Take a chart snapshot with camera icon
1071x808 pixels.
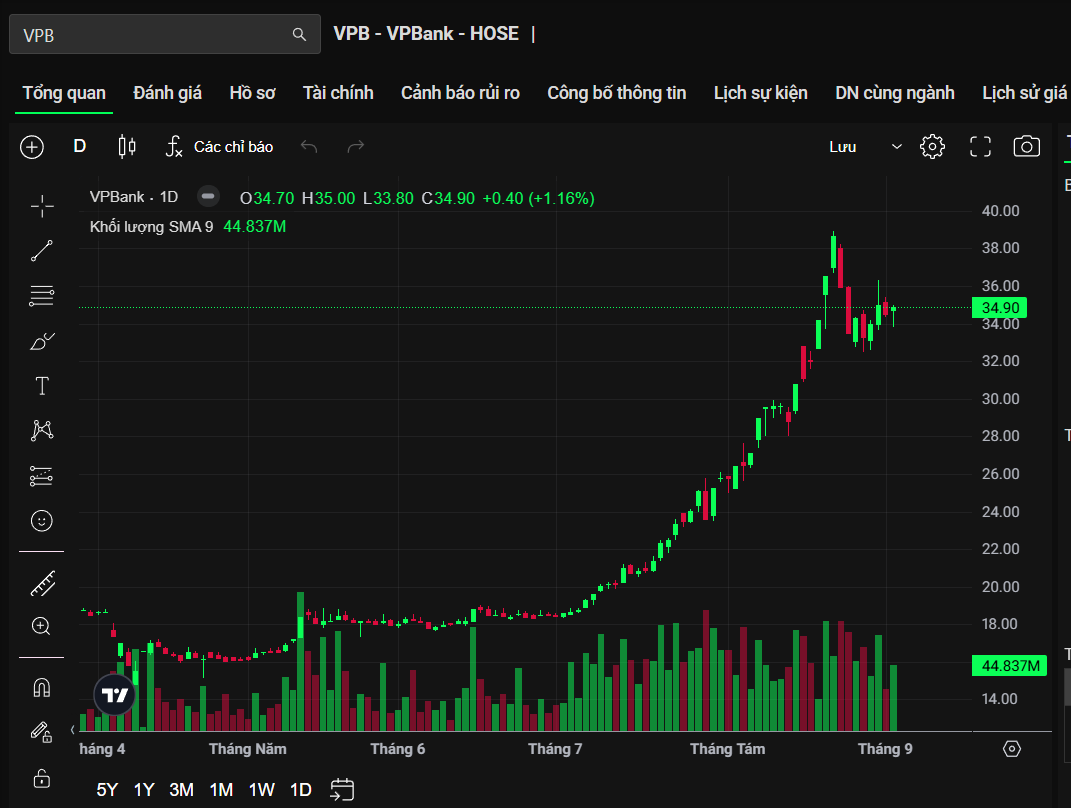[1027, 146]
